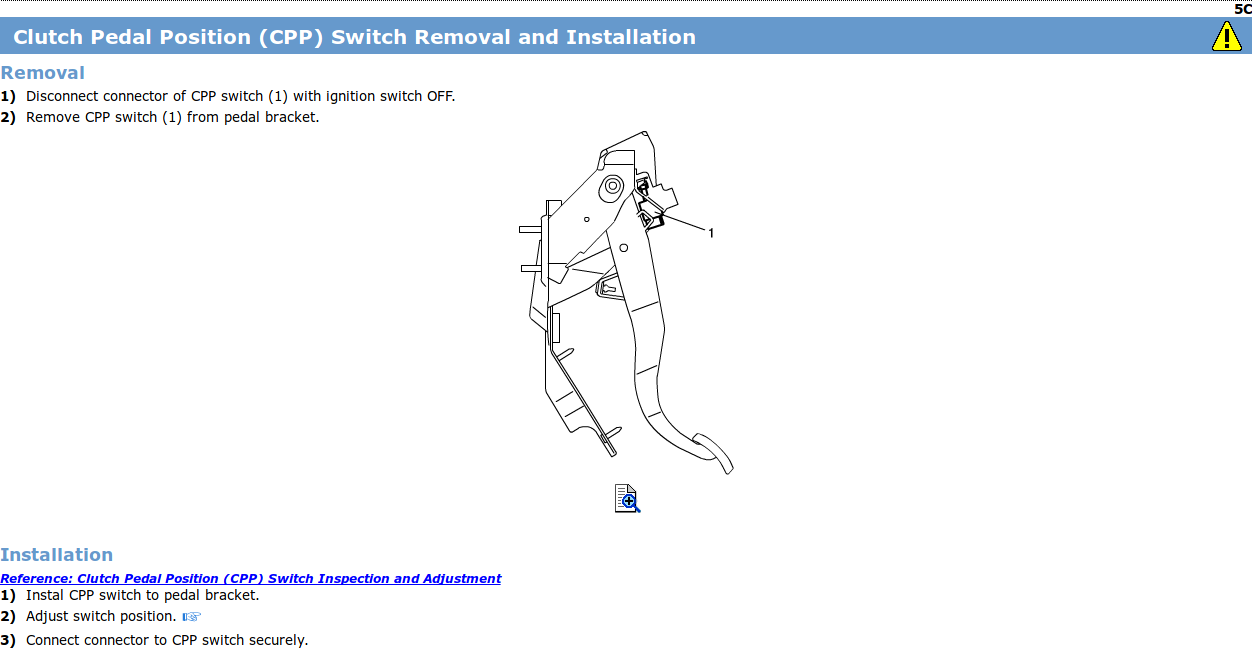
Task: Click the pedal pivot bolt in the diagram
Action: point(611,186)
